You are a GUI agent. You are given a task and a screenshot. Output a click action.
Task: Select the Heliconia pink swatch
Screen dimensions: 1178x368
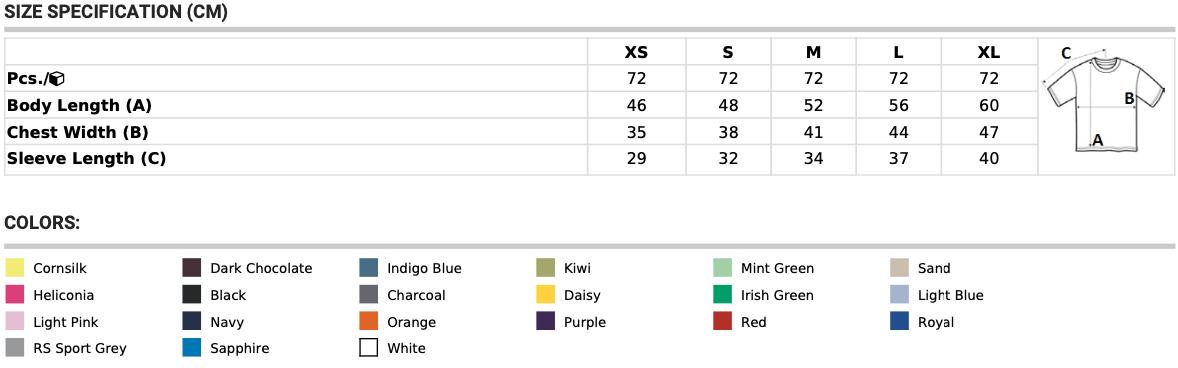tap(15, 295)
